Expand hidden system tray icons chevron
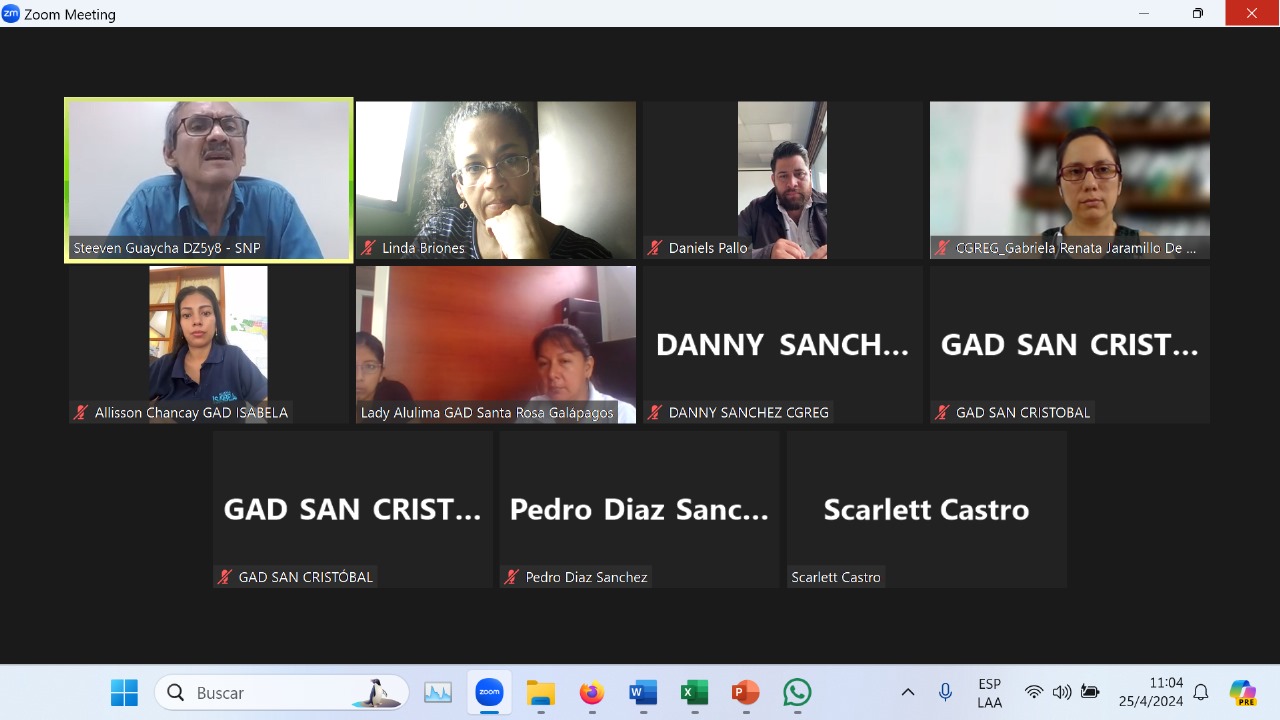The height and width of the screenshot is (720, 1280). coord(908,692)
